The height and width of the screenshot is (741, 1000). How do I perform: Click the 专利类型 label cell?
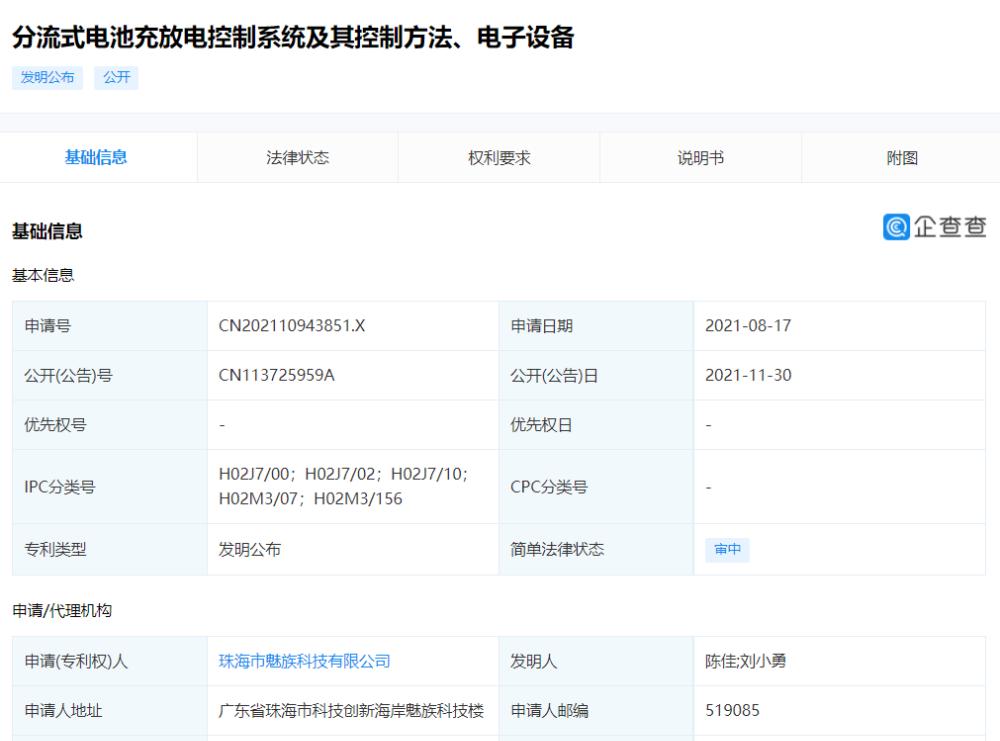[x=110, y=550]
